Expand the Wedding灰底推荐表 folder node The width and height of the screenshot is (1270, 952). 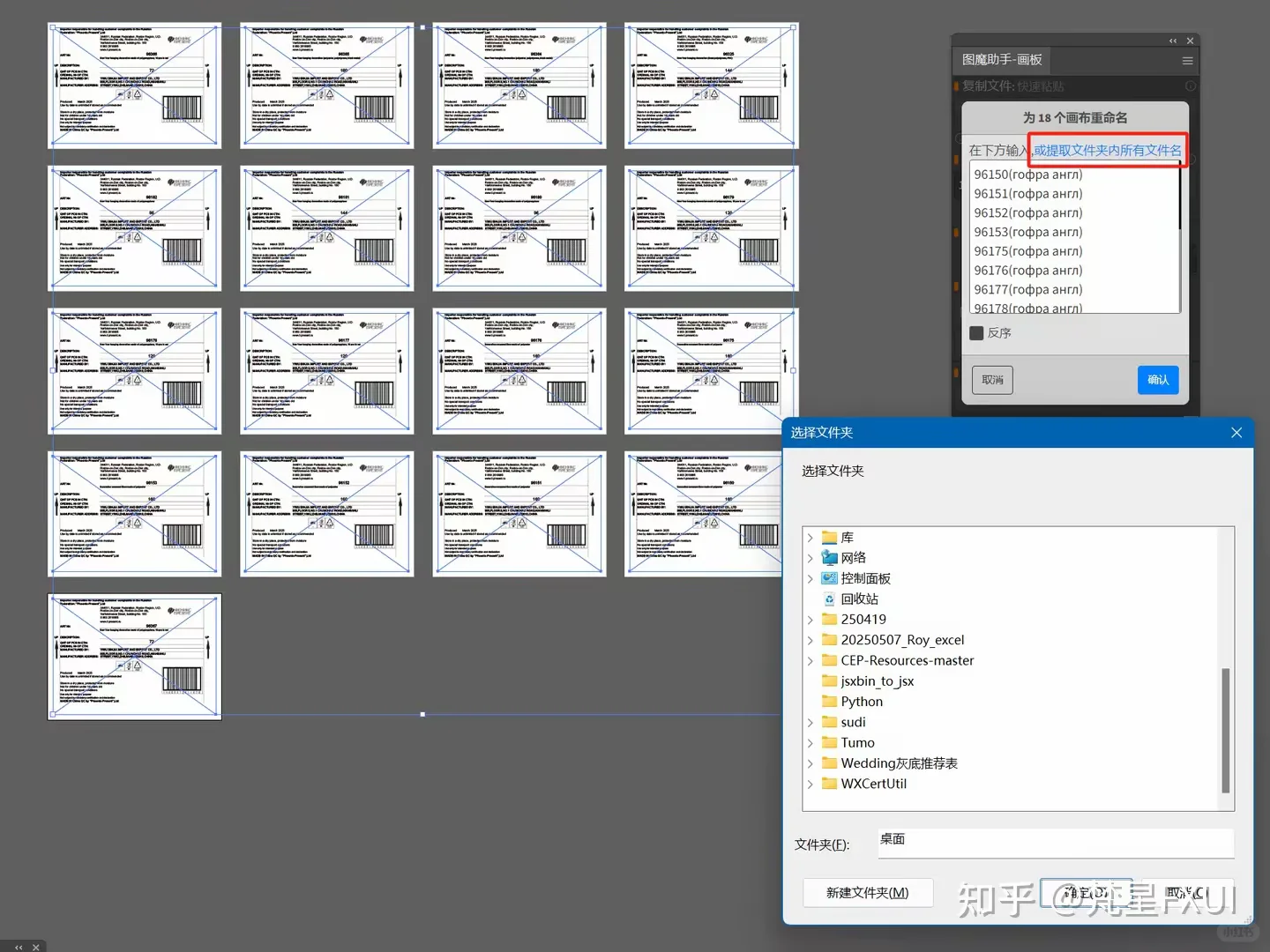click(x=811, y=763)
